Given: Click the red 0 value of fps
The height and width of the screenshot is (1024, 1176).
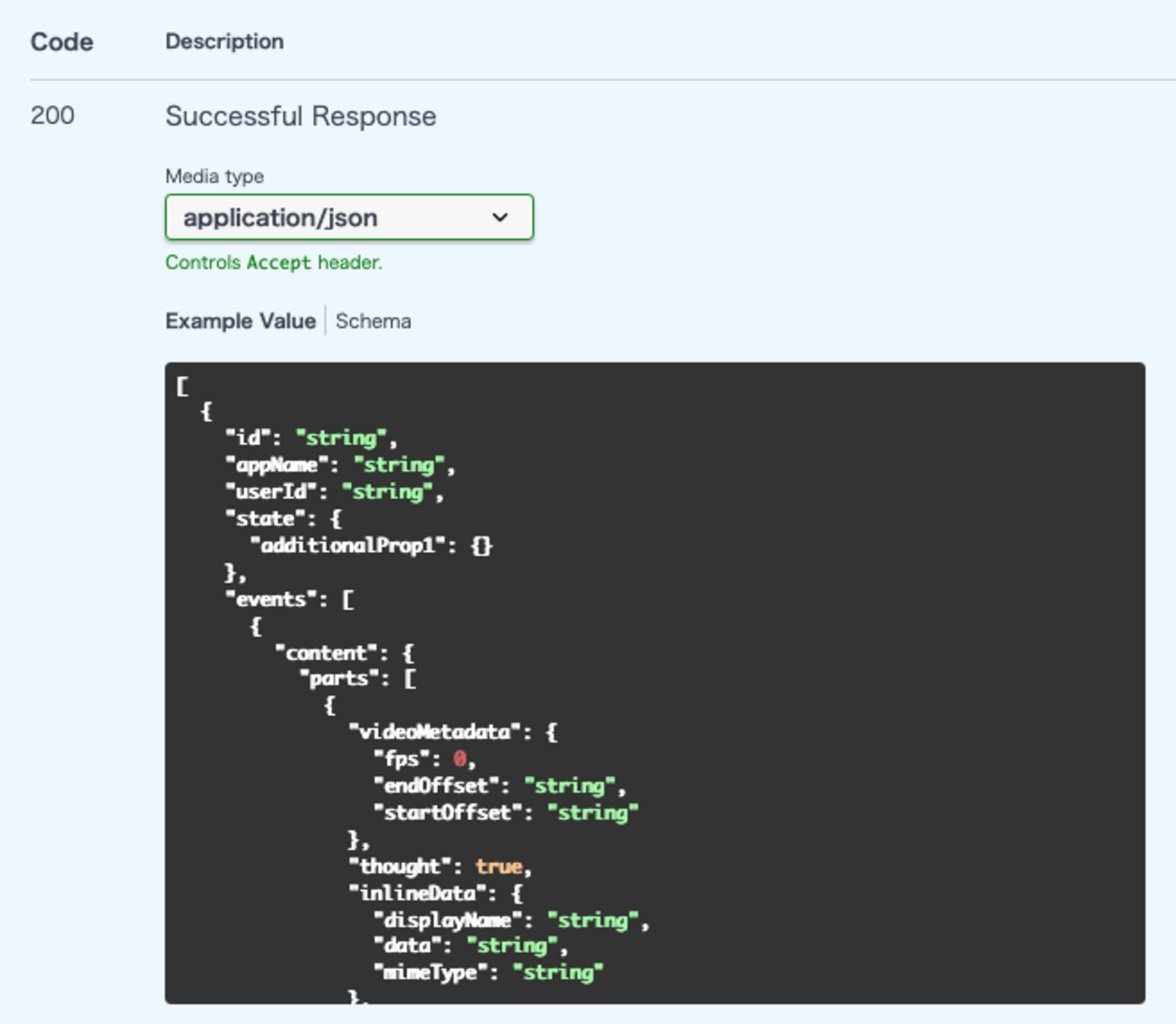Looking at the screenshot, I should 460,759.
